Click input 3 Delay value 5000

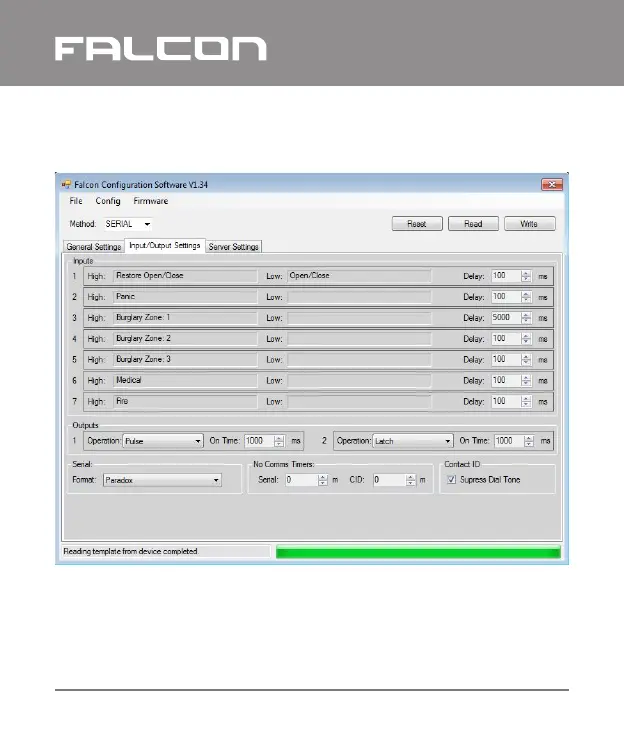pyautogui.click(x=506, y=318)
